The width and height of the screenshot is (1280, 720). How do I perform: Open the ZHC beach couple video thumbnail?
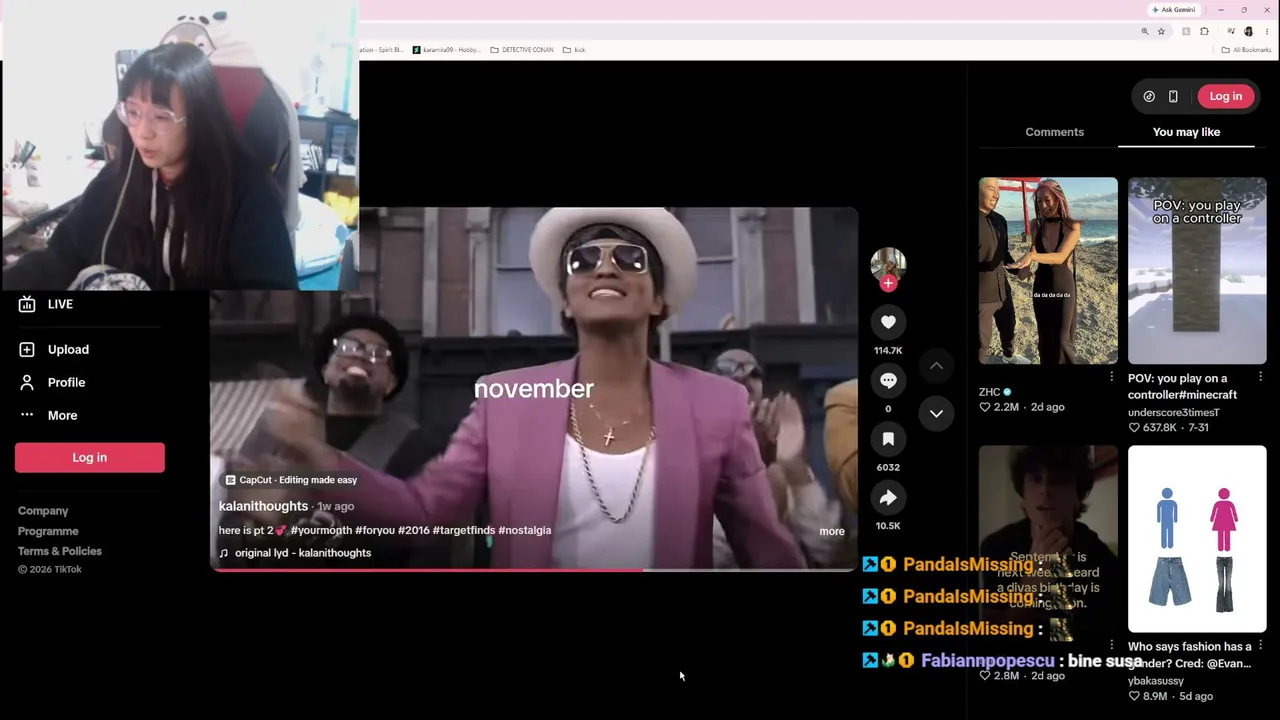click(x=1048, y=271)
